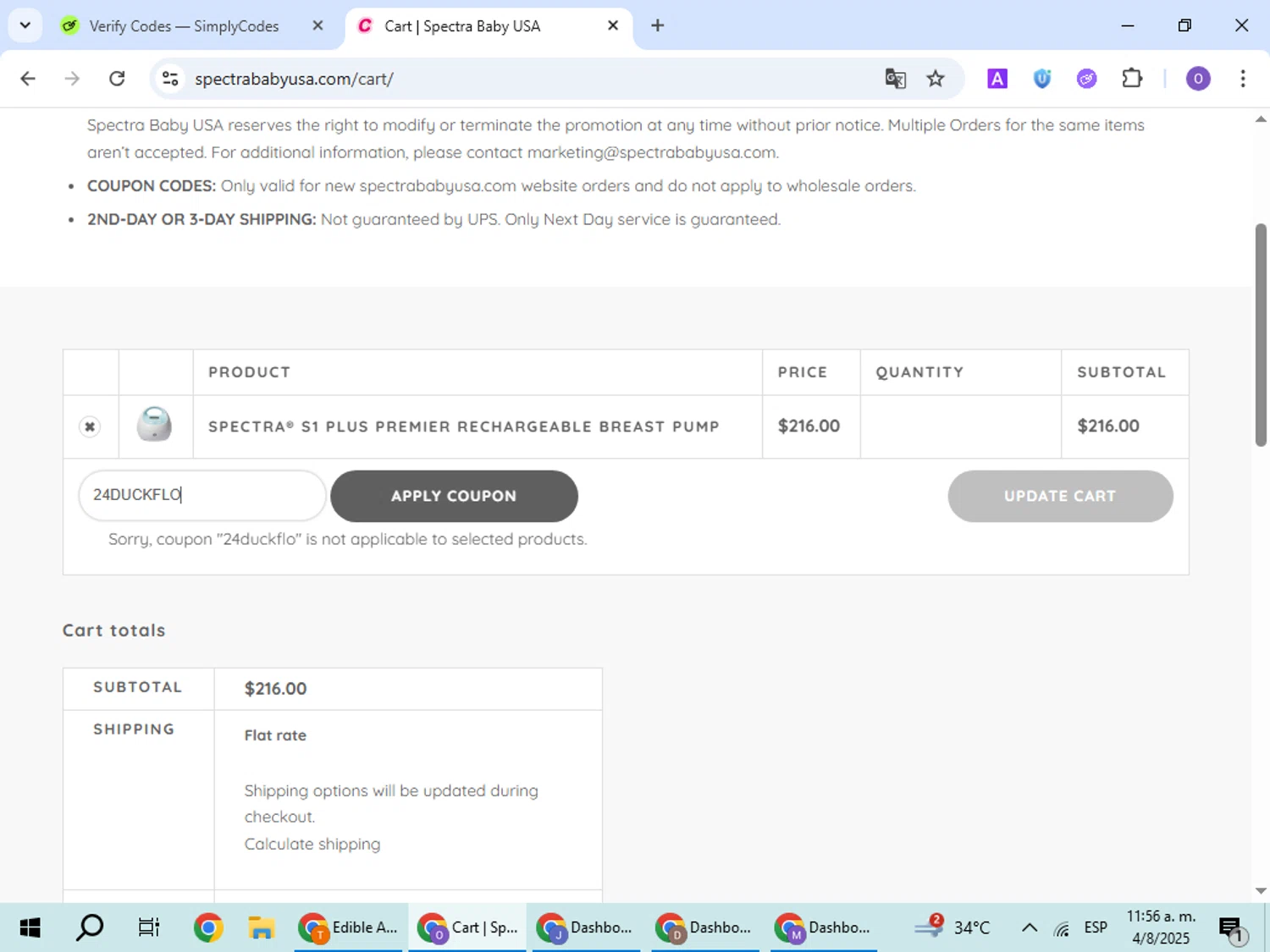Open Chrome's three-dot menu

pos(1243,79)
